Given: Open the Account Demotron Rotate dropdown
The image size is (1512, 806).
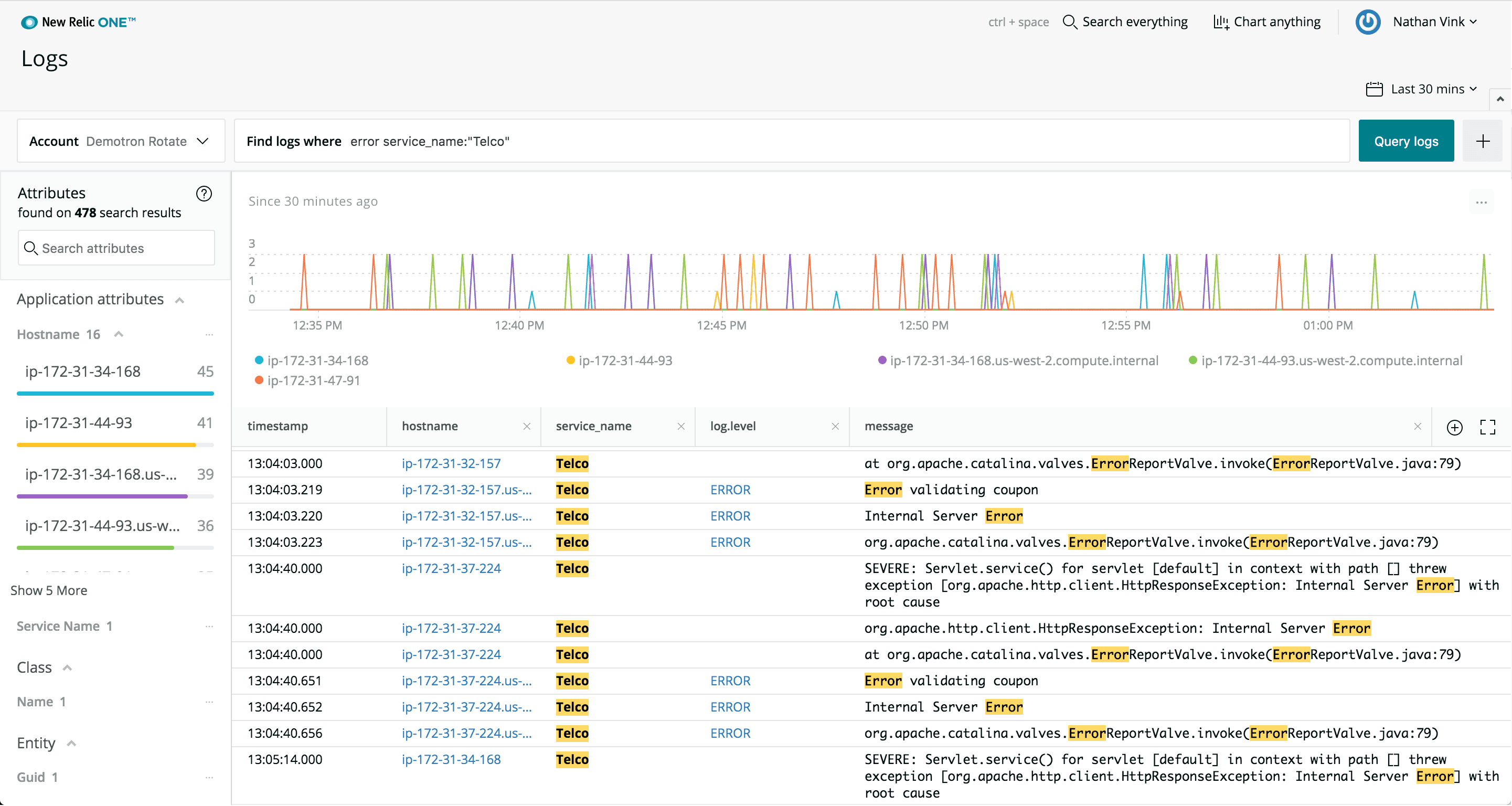Looking at the screenshot, I should tap(120, 141).
